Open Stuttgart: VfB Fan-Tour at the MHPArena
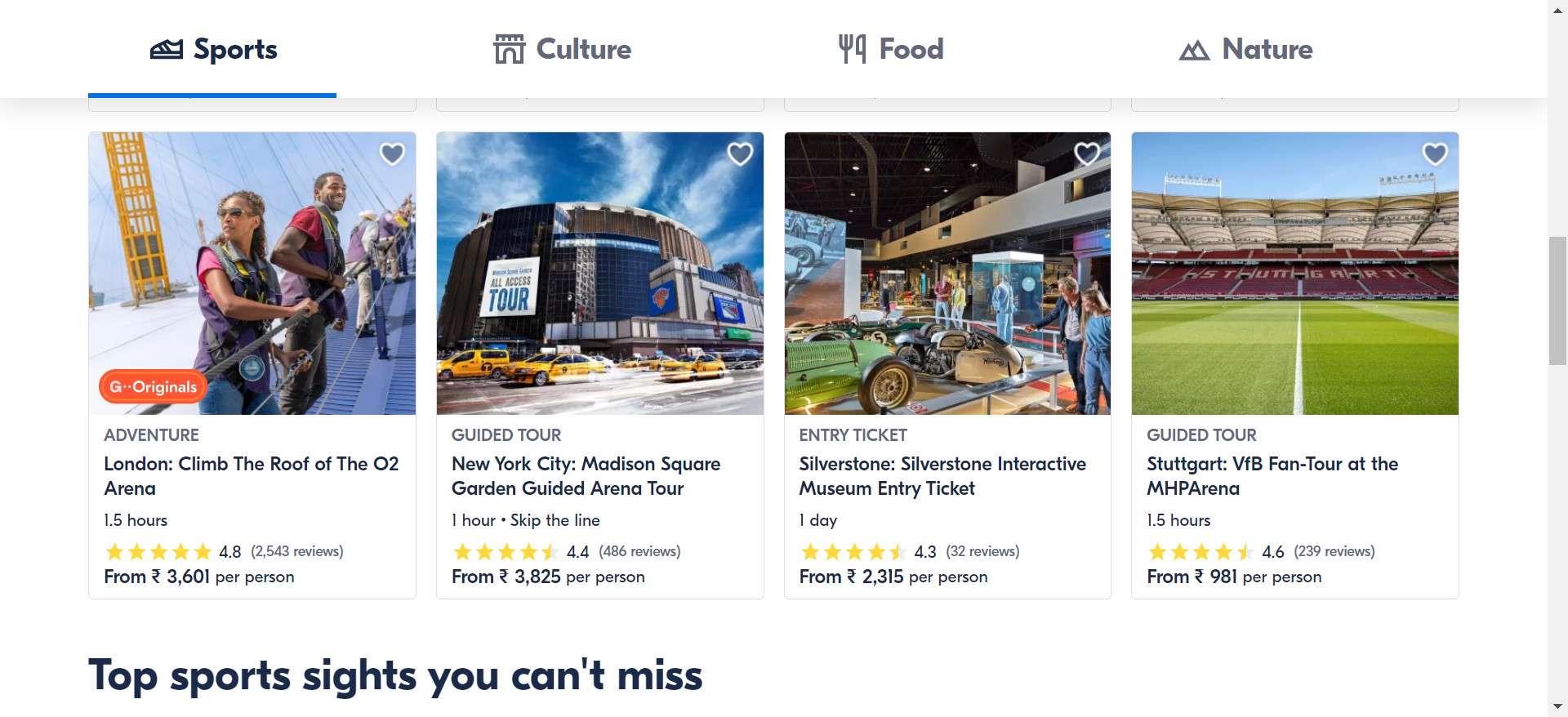 coord(1272,475)
